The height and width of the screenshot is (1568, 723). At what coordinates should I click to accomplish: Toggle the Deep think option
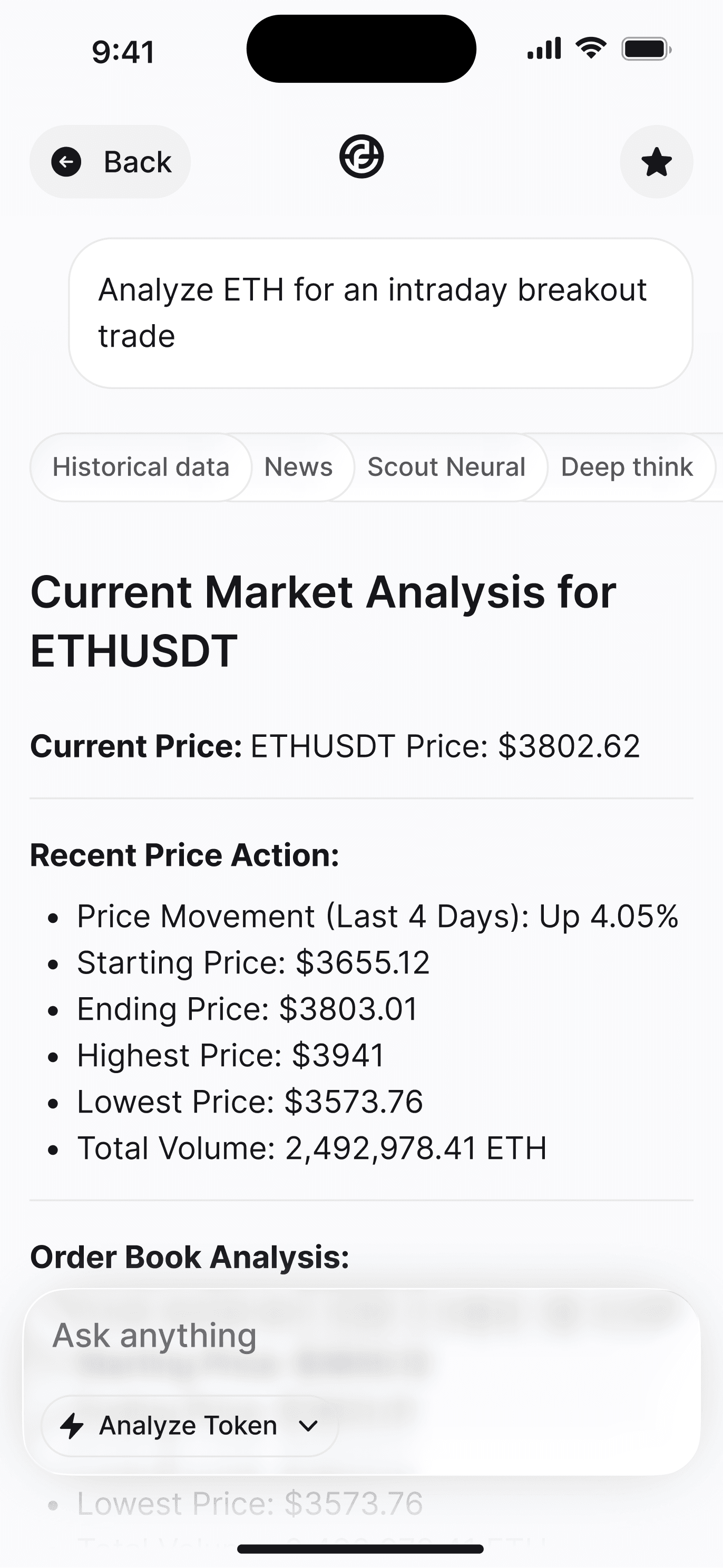coord(627,468)
